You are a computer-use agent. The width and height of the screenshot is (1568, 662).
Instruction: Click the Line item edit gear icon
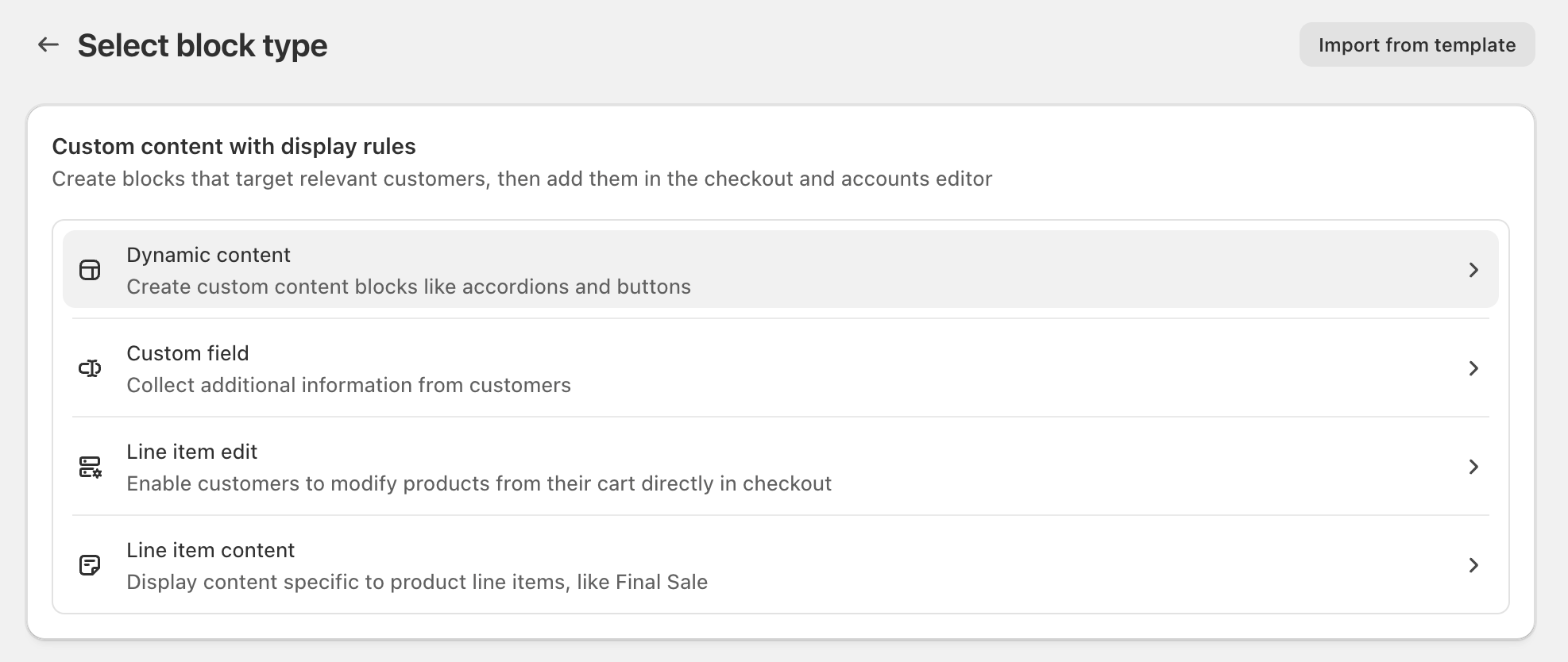pyautogui.click(x=90, y=467)
